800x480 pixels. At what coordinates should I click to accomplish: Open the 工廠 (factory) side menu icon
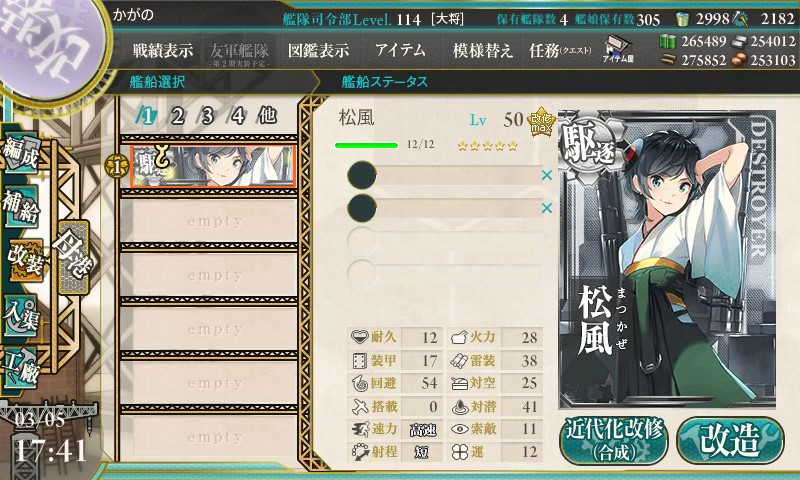click(21, 368)
